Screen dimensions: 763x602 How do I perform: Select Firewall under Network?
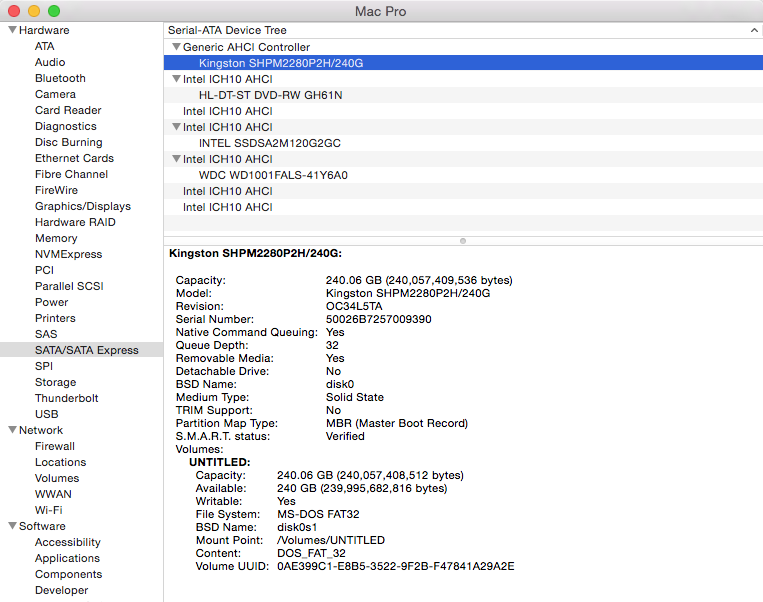(x=54, y=446)
